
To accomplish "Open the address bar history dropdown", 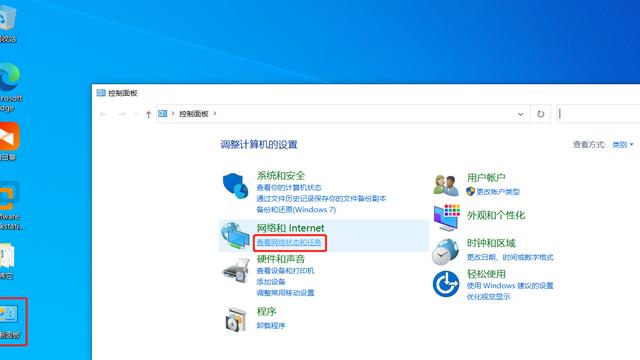I will tap(520, 114).
